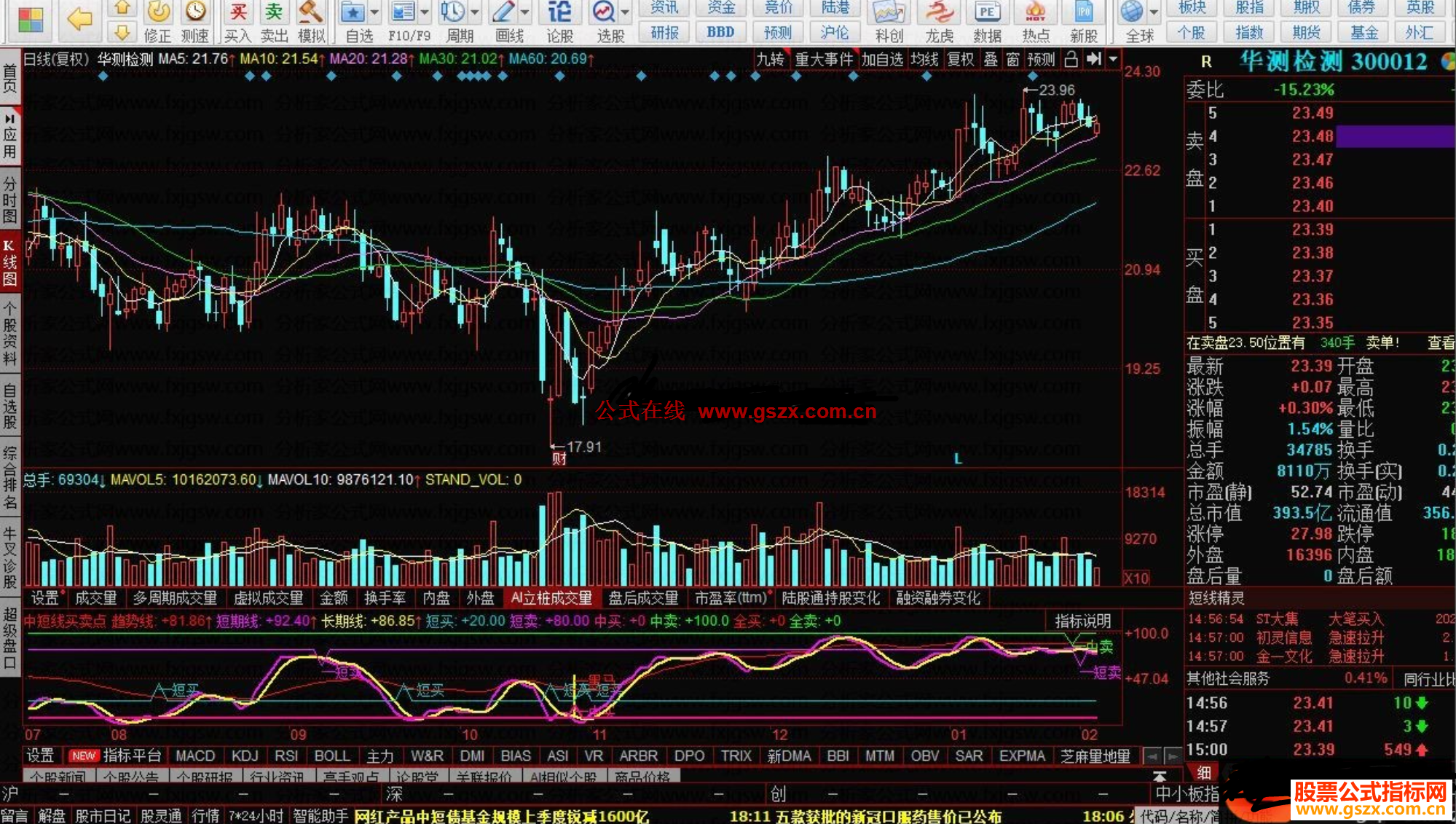Open the 数据 PE data icon
1456x824 pixels.
click(x=987, y=13)
